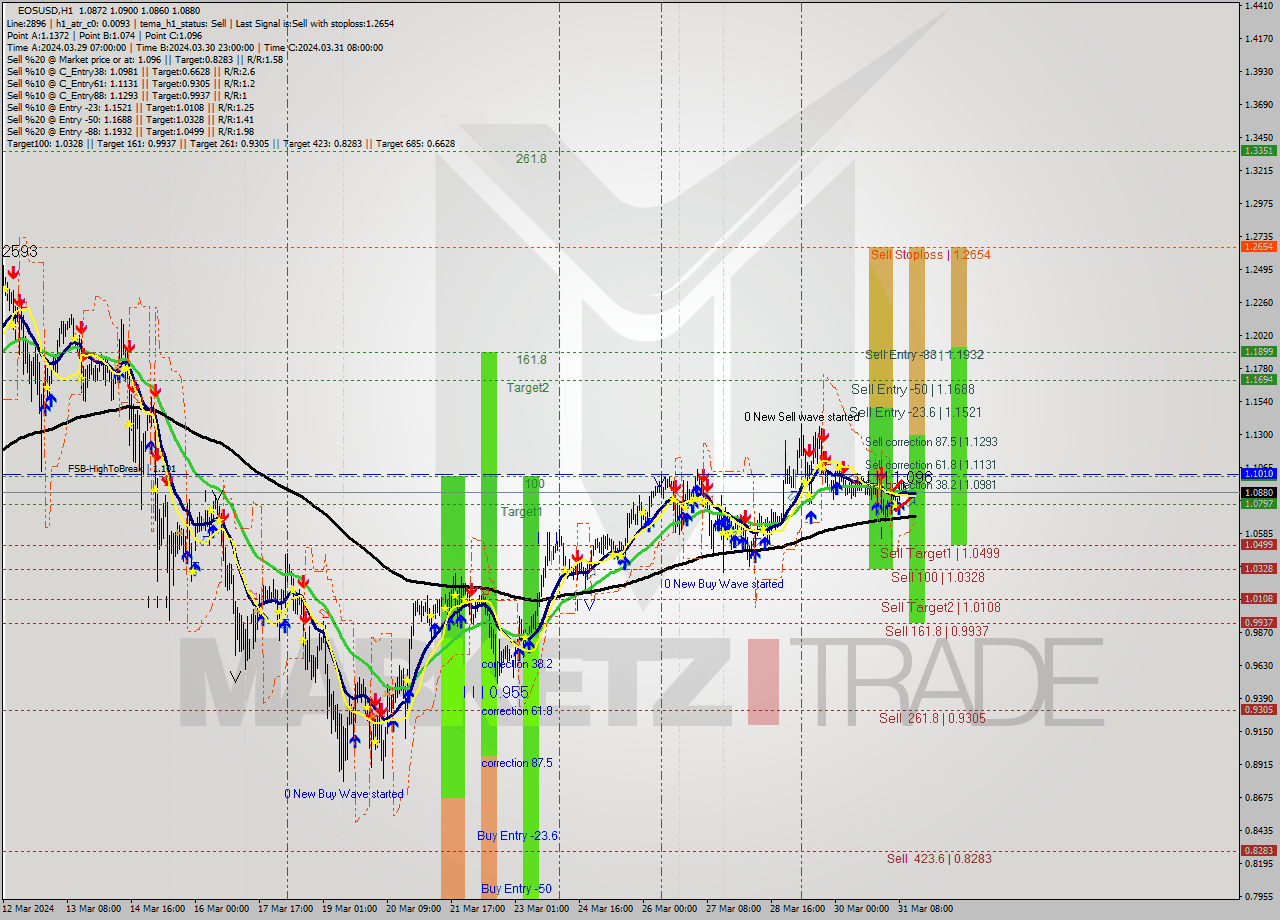The image size is (1280, 920).
Task: Click the 'Sell Entry -88 | 1.1932' label
Action: coord(925,354)
